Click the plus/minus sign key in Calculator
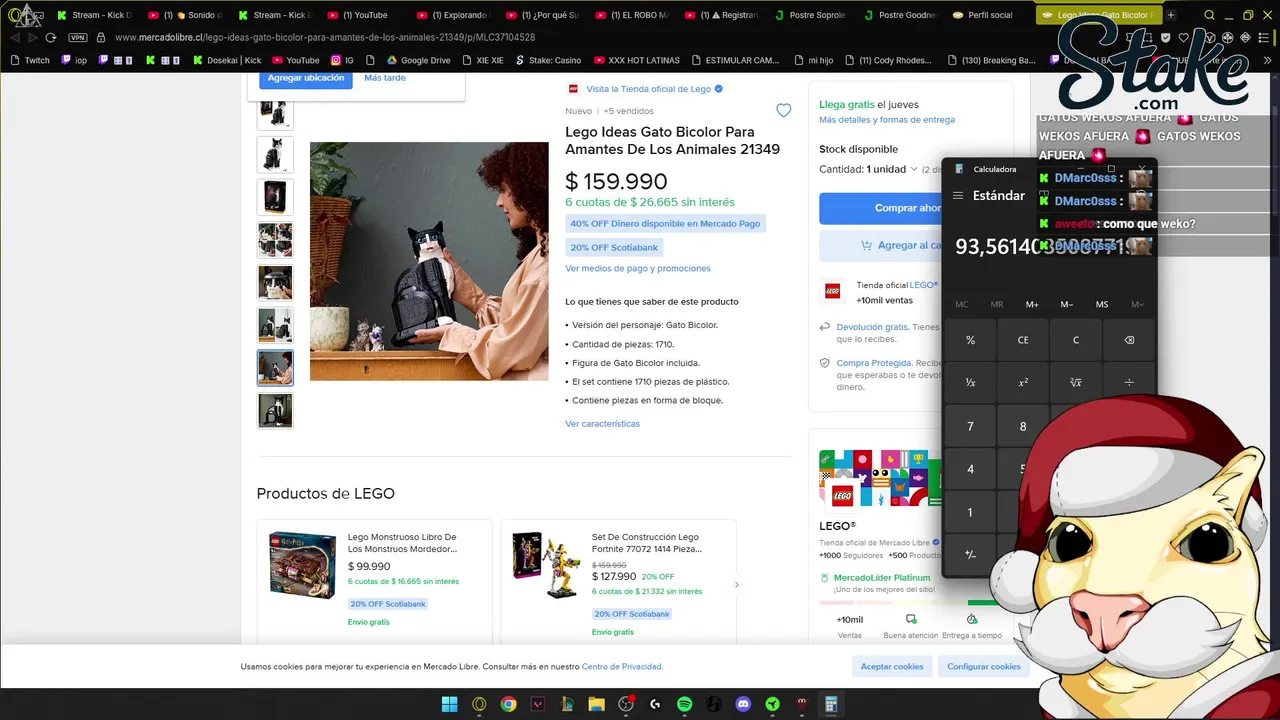The height and width of the screenshot is (720, 1280). [x=970, y=554]
